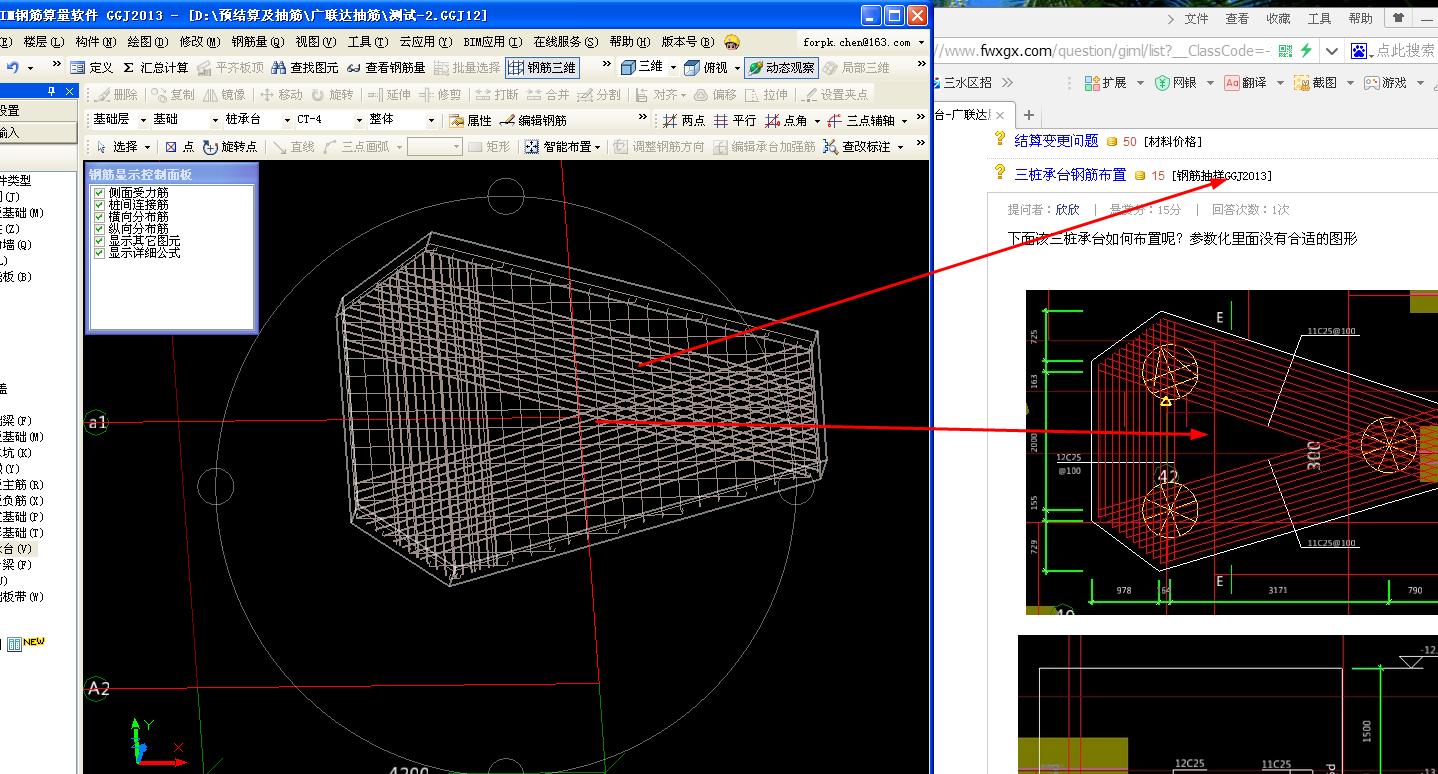Screen dimensions: 1438x774
Task: Uncheck 显示其它图元 checkbox
Action: click(x=99, y=241)
